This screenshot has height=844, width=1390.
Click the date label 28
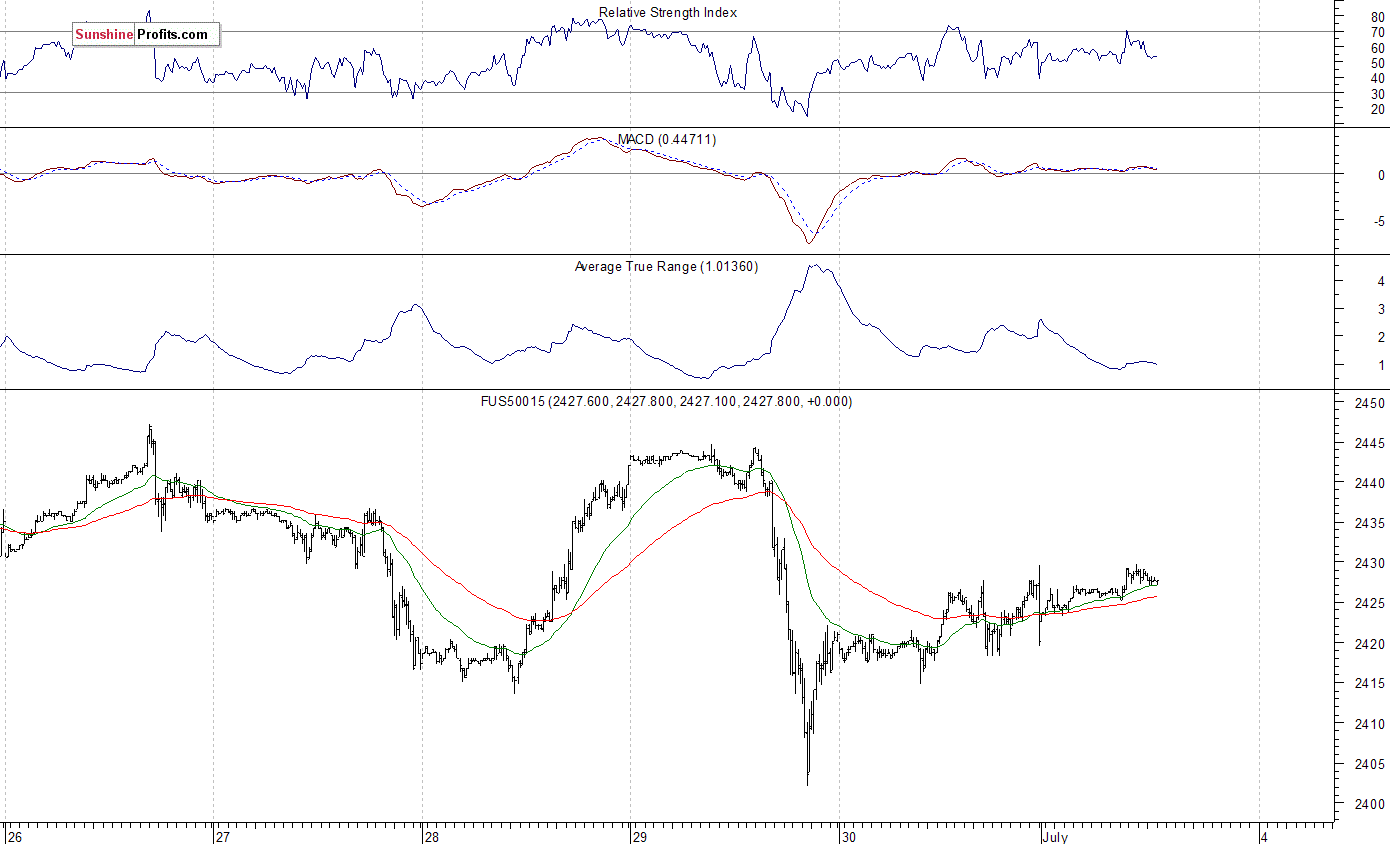click(432, 836)
